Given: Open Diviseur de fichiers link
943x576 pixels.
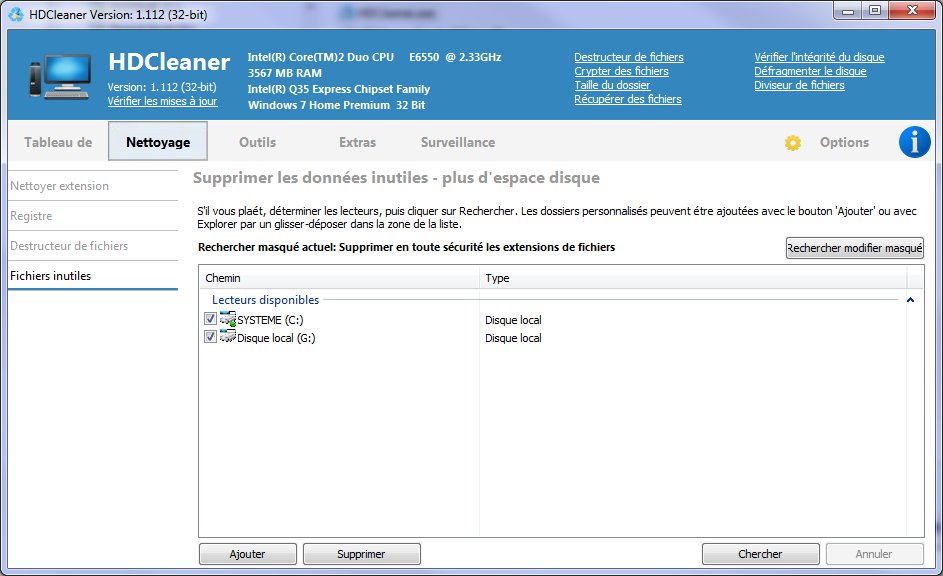Looking at the screenshot, I should click(x=799, y=85).
